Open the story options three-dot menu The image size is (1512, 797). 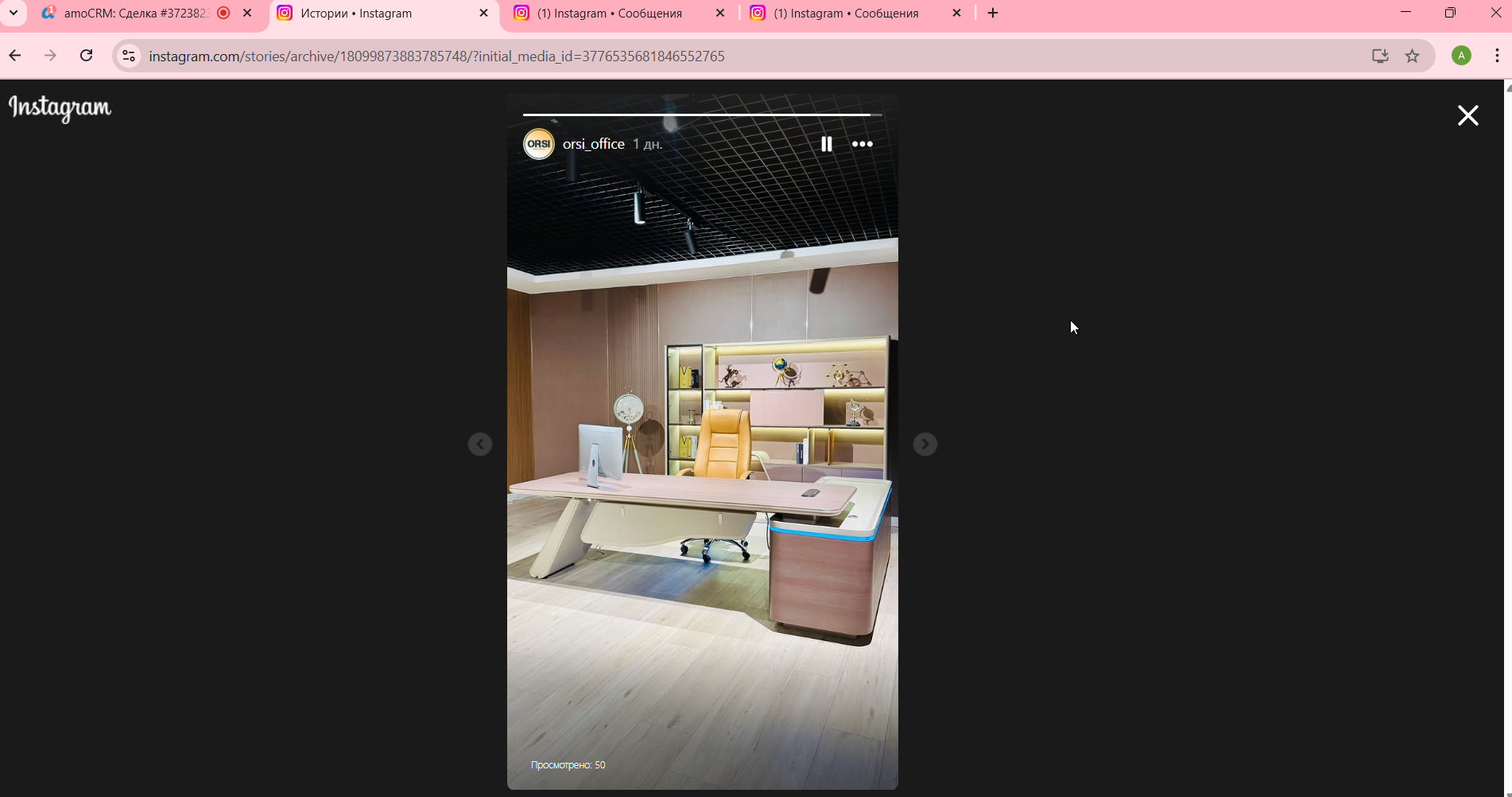[x=863, y=144]
